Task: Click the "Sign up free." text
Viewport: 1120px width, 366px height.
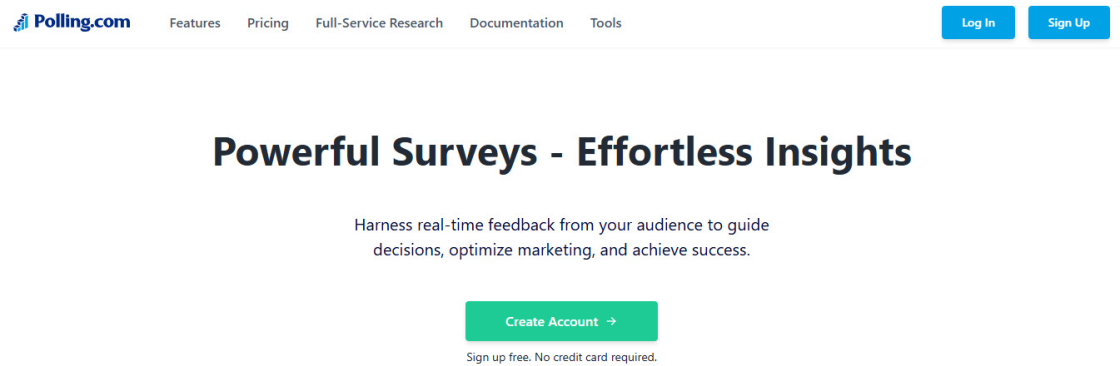Action: pos(497,356)
